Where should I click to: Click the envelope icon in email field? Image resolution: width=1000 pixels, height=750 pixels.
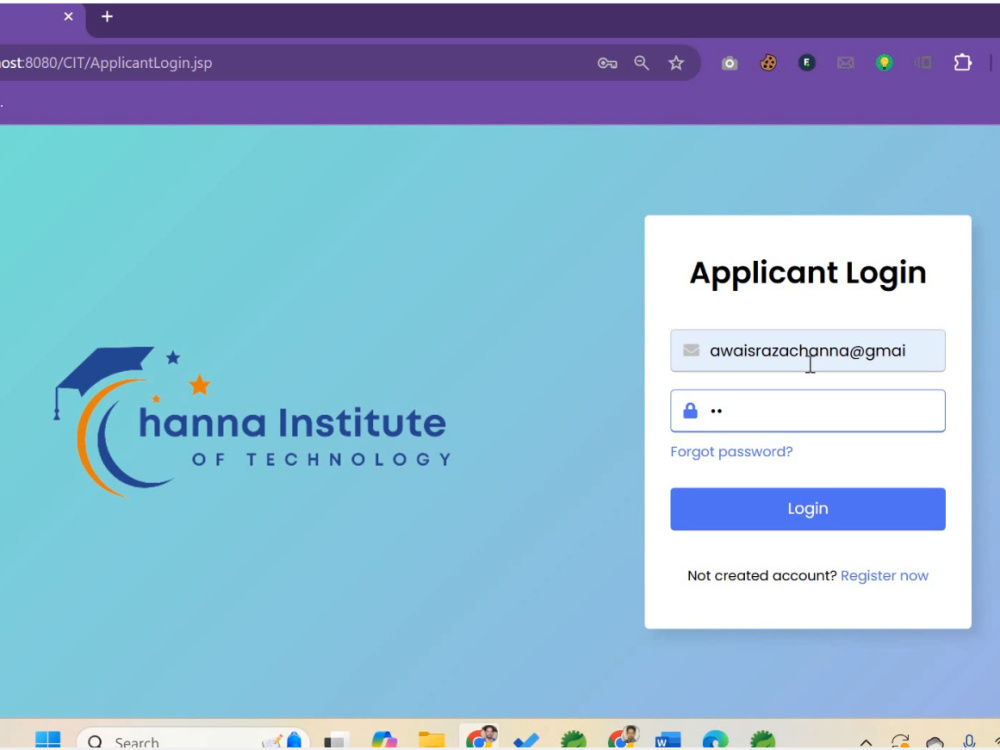[691, 350]
